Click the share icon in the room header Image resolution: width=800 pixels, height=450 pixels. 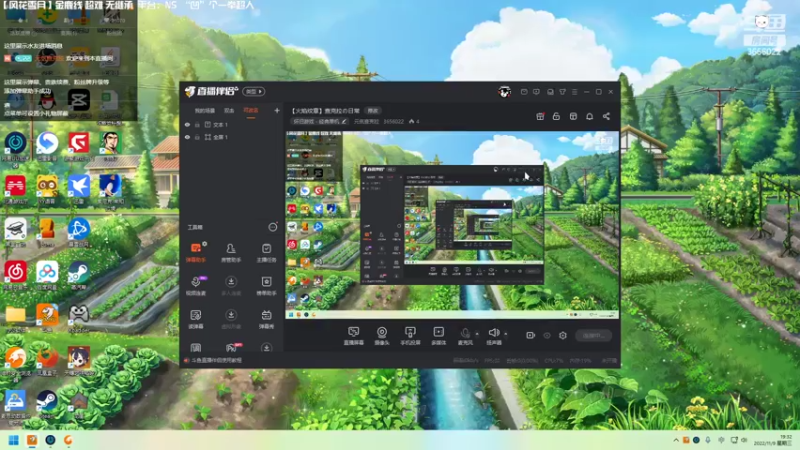click(x=606, y=116)
